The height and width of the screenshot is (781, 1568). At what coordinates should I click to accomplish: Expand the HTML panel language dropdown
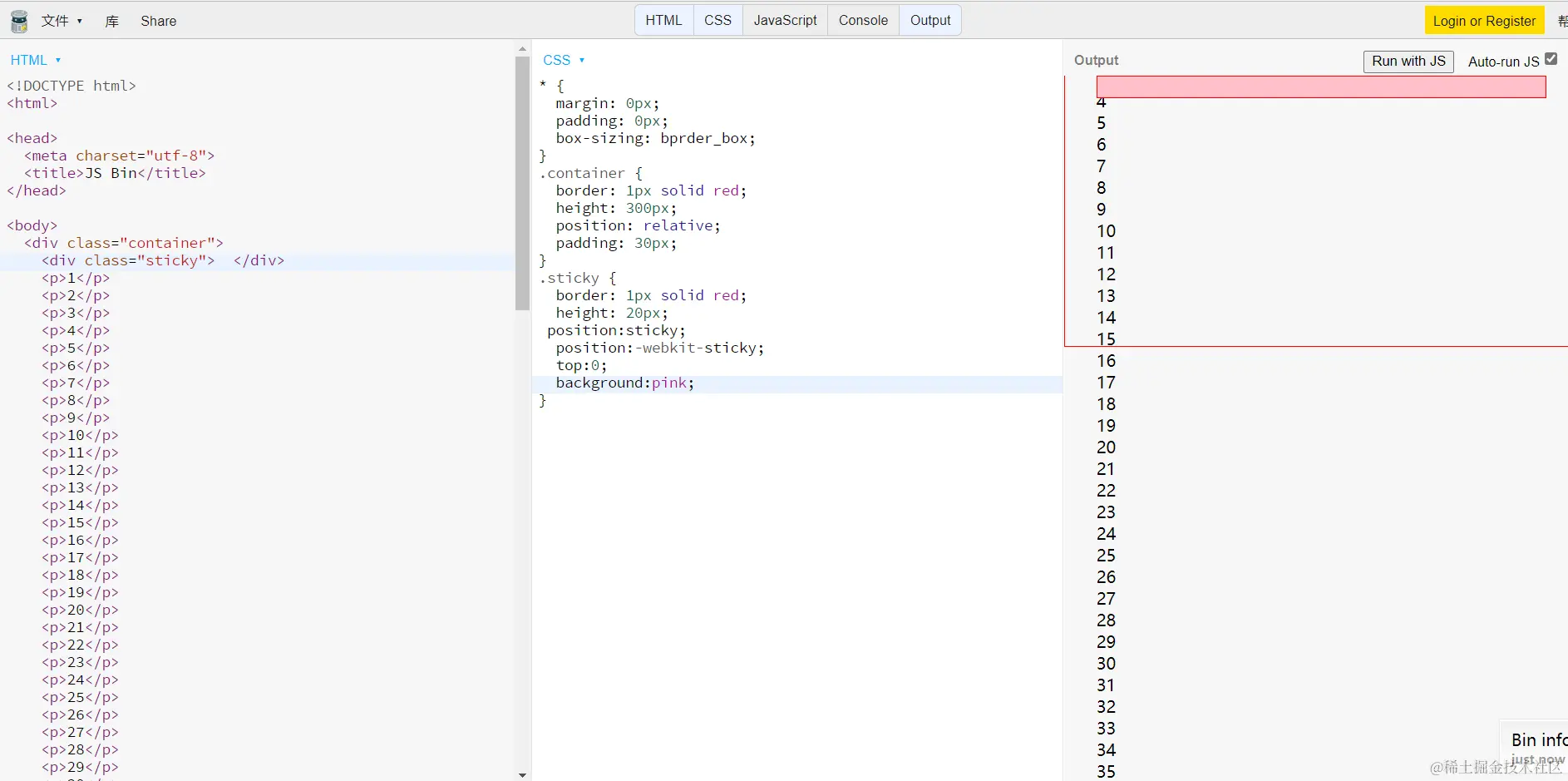coord(36,60)
